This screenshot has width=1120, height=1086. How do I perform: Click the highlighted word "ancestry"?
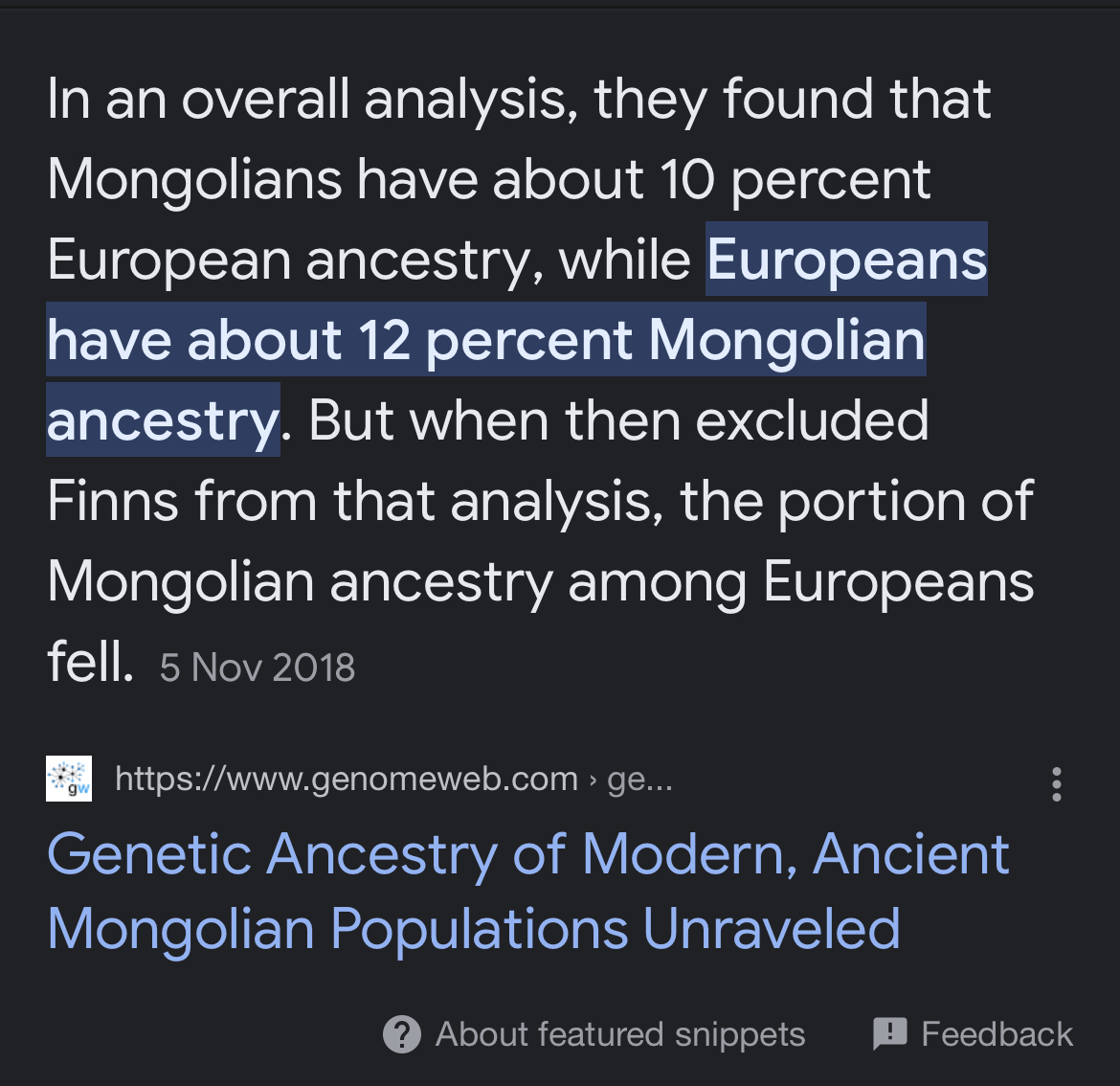click(163, 420)
